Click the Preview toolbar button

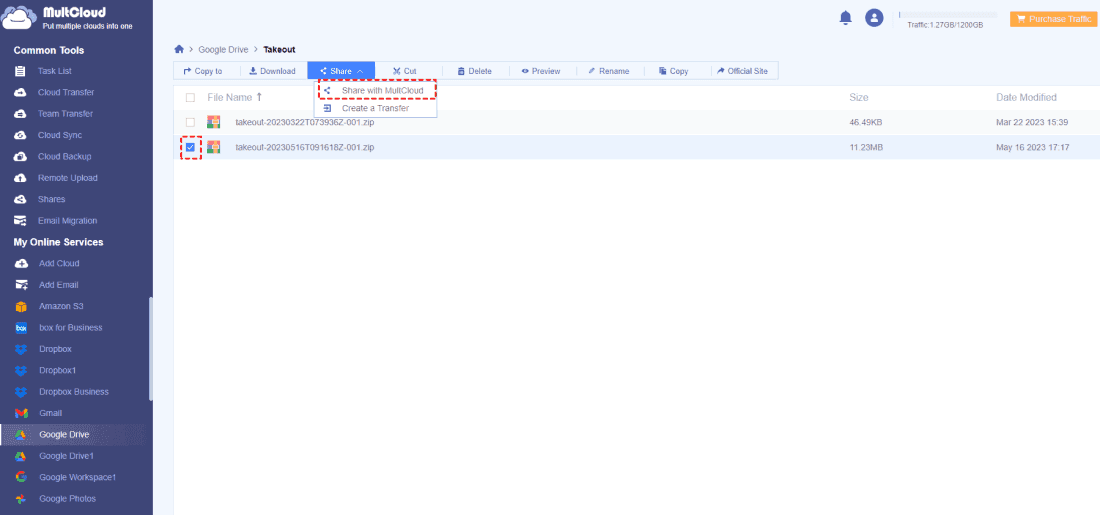(540, 71)
